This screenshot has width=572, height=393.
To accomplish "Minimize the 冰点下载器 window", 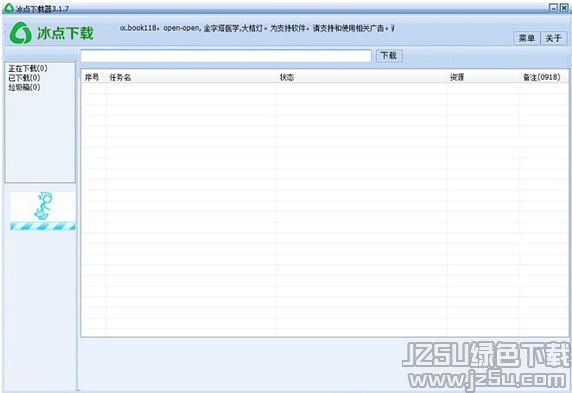I will point(553,8).
